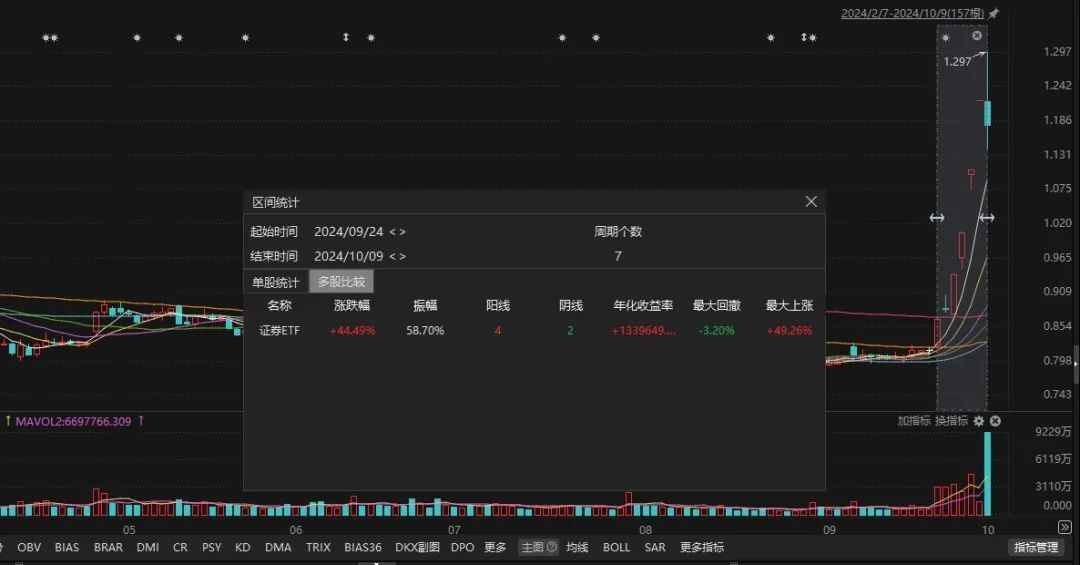Screen dimensions: 1080x565
Task: Grab the left range-resize arrow handle
Action: point(937,218)
